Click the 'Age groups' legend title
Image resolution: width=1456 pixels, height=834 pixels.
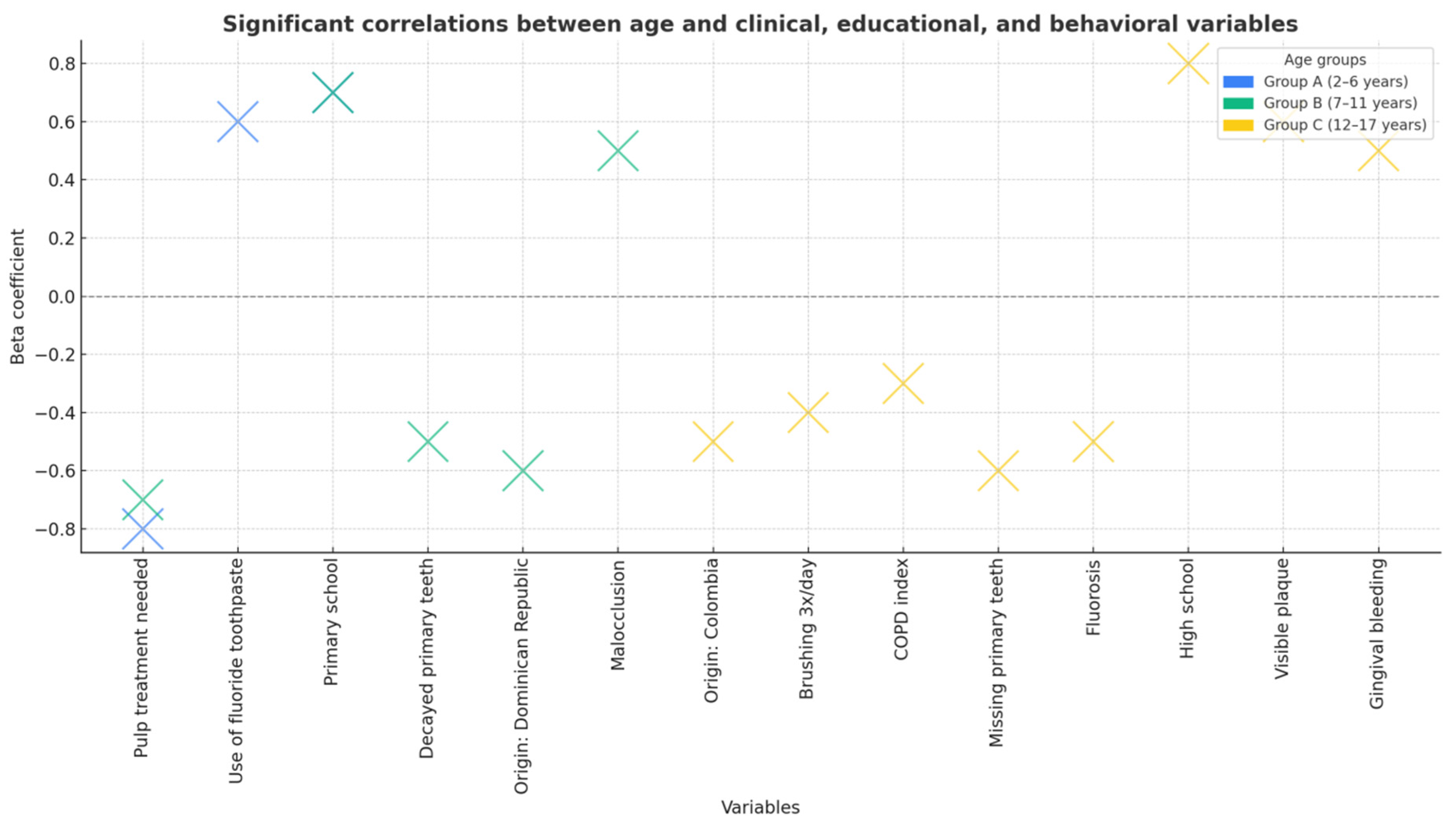pos(1324,60)
